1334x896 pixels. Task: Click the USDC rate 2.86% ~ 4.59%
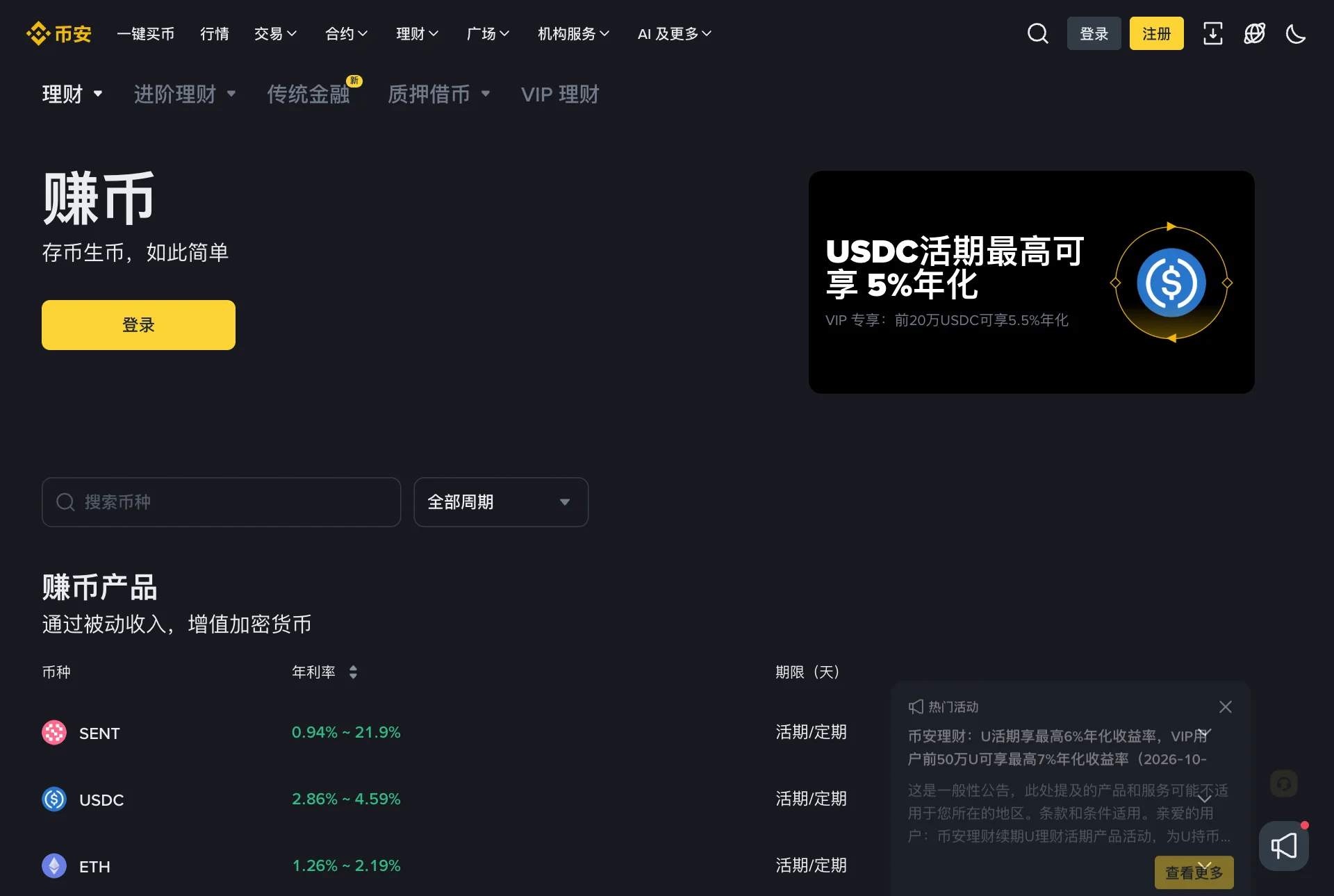(x=346, y=799)
